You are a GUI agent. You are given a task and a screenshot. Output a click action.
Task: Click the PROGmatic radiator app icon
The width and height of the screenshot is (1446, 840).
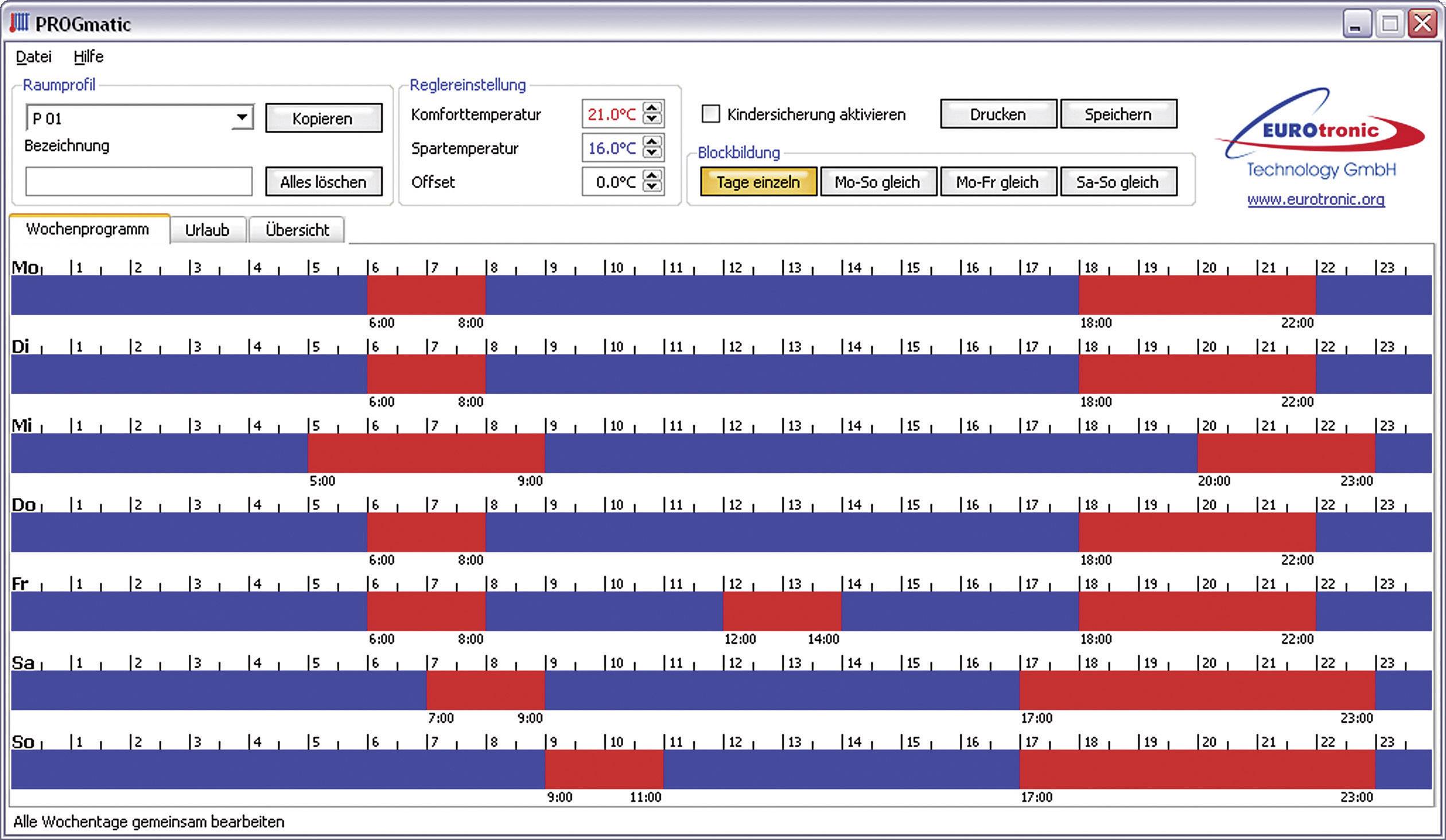coord(19,24)
